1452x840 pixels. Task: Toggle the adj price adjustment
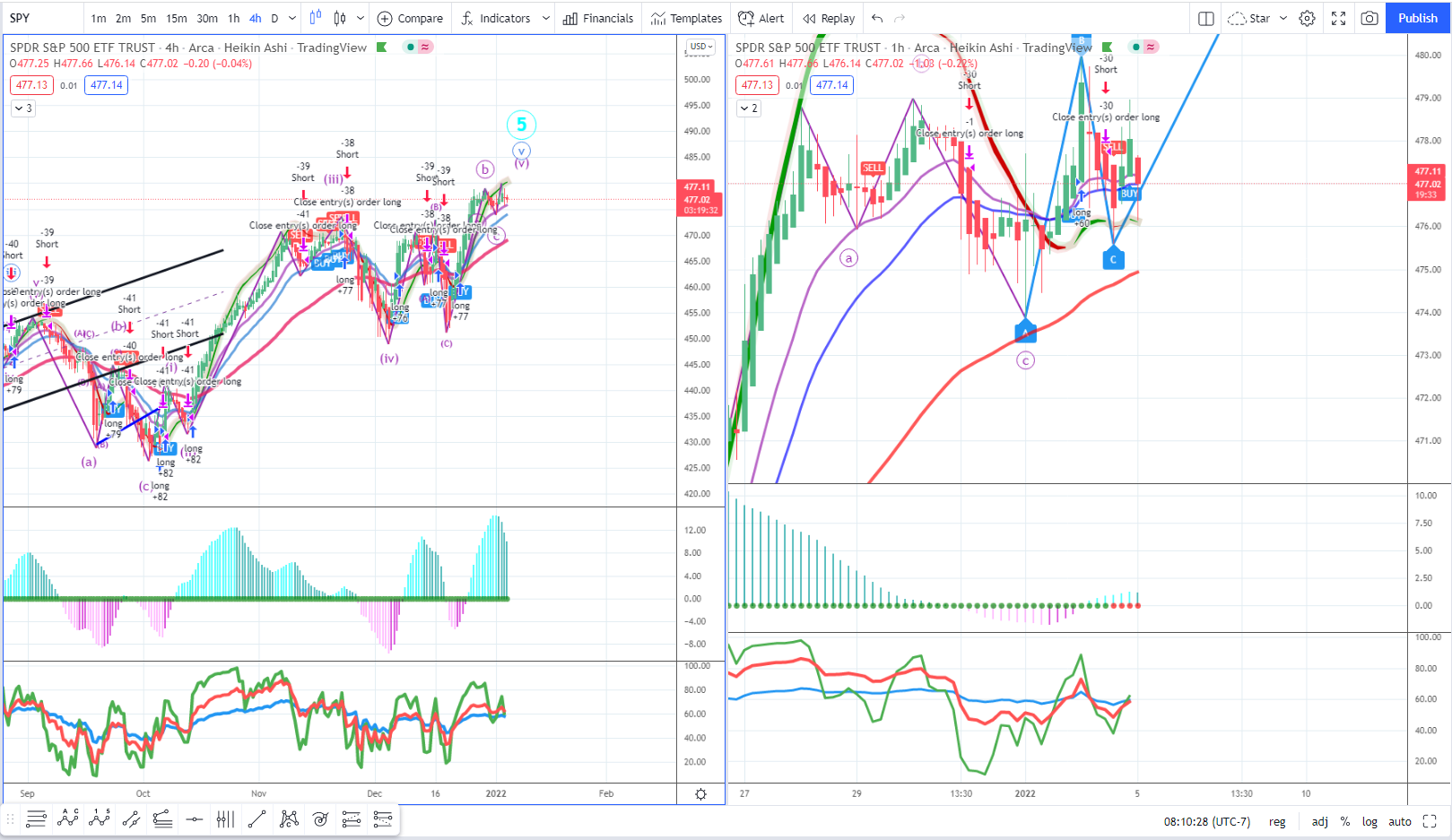(1320, 821)
